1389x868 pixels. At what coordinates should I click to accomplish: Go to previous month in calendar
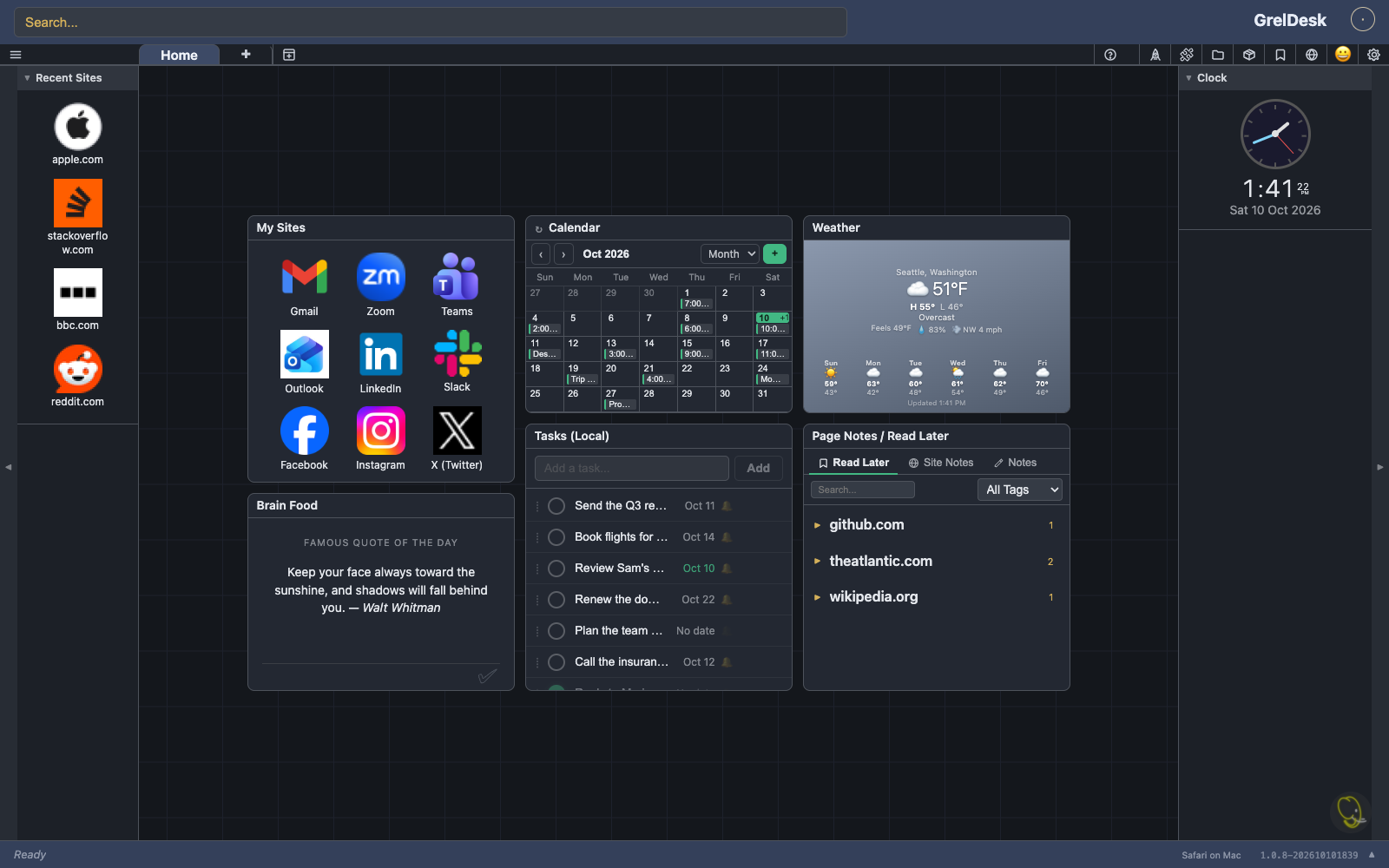541,254
